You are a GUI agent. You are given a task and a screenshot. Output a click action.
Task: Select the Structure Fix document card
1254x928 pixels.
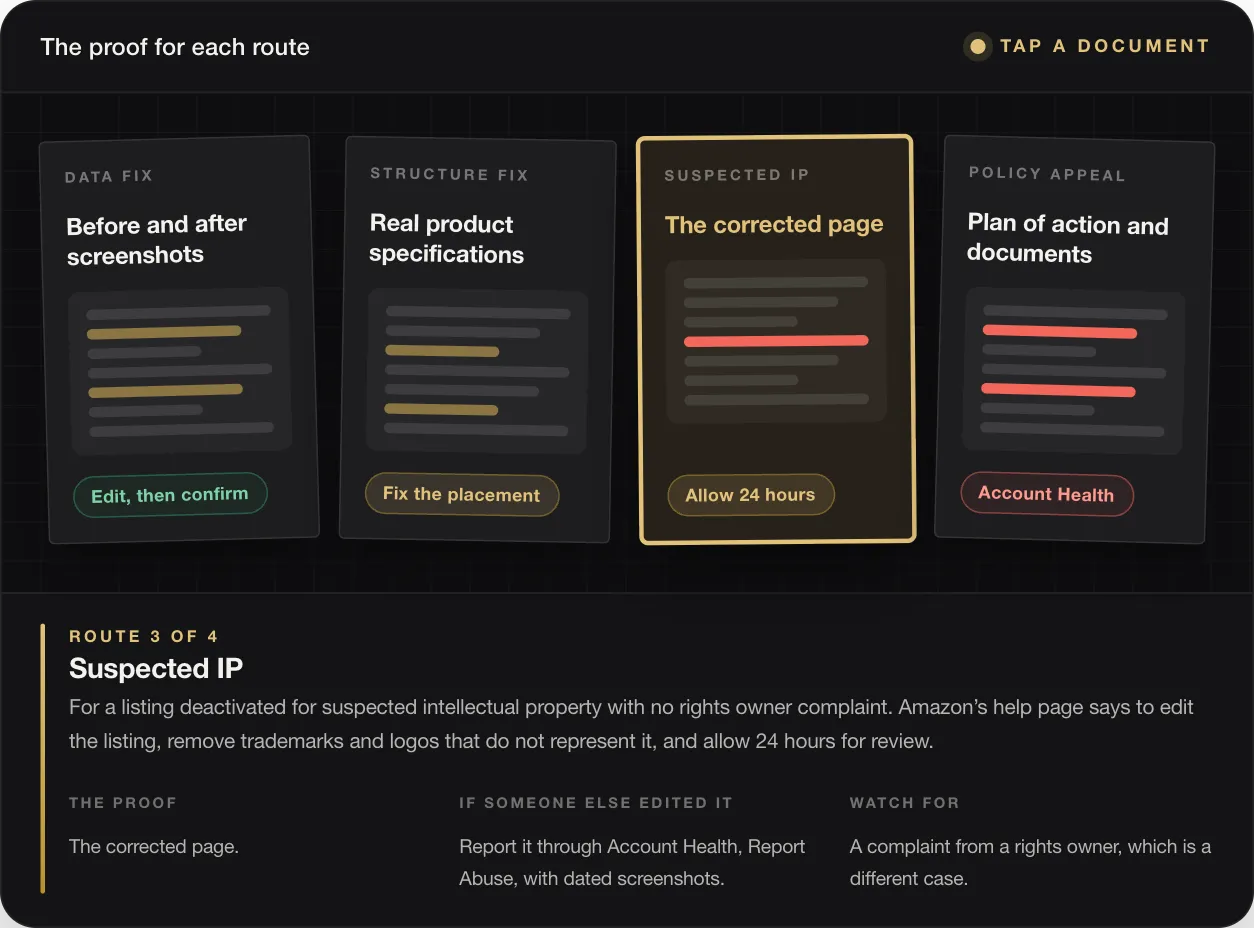pos(477,340)
